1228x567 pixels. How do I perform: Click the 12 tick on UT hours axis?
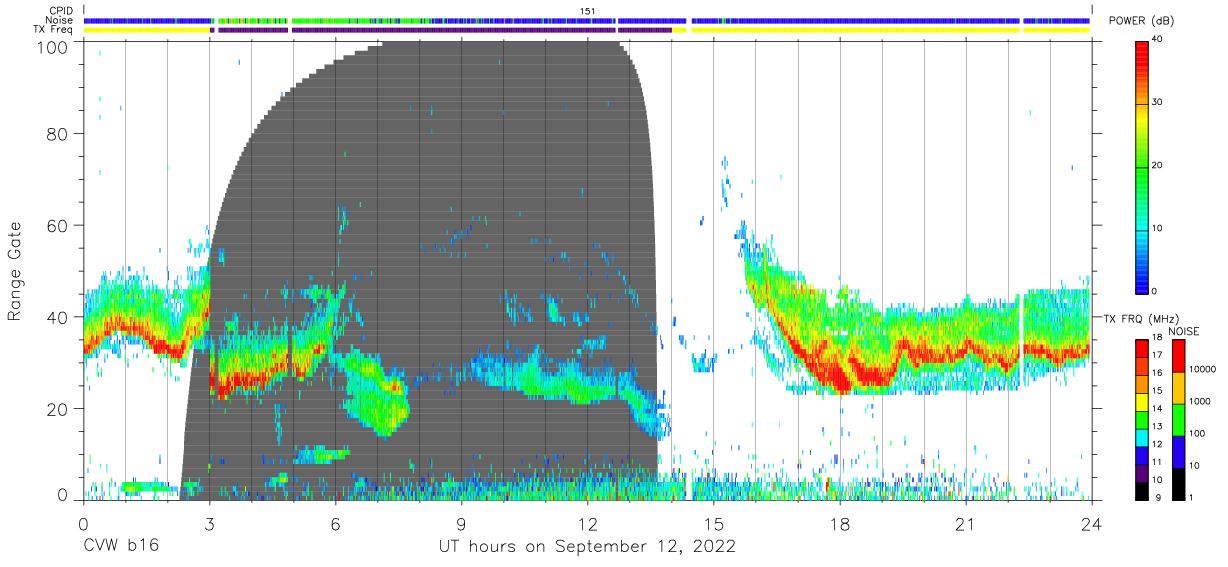coord(587,522)
